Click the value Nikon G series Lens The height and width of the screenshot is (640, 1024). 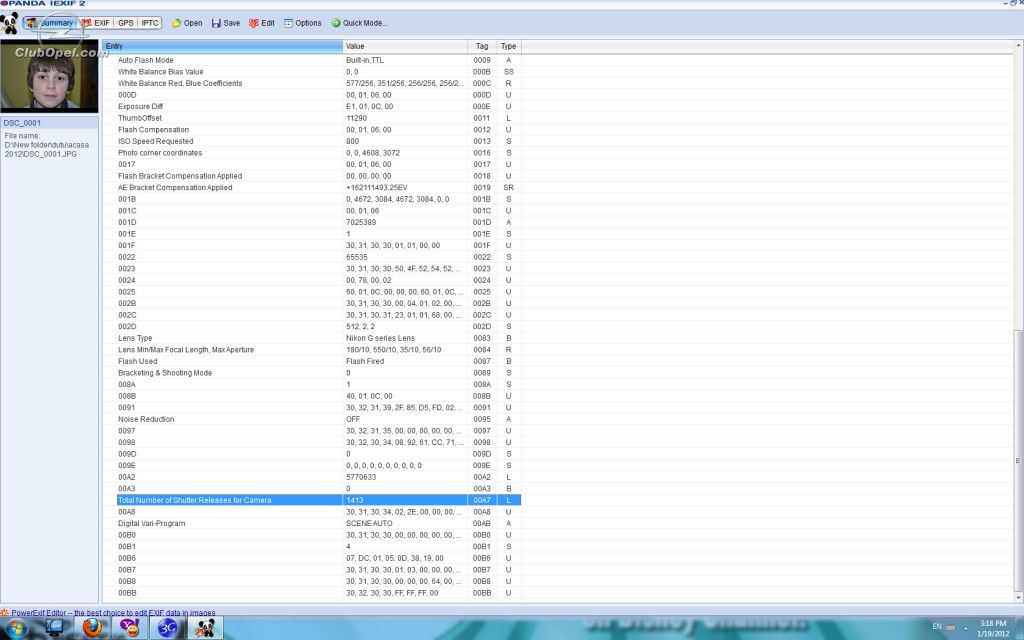click(380, 338)
